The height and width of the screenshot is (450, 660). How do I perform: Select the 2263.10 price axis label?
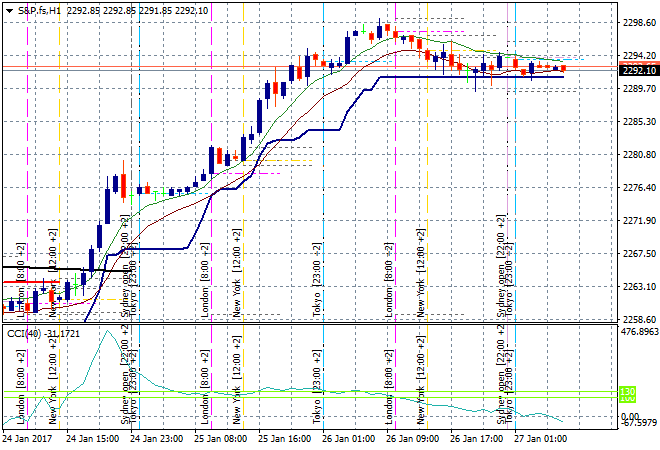[639, 287]
